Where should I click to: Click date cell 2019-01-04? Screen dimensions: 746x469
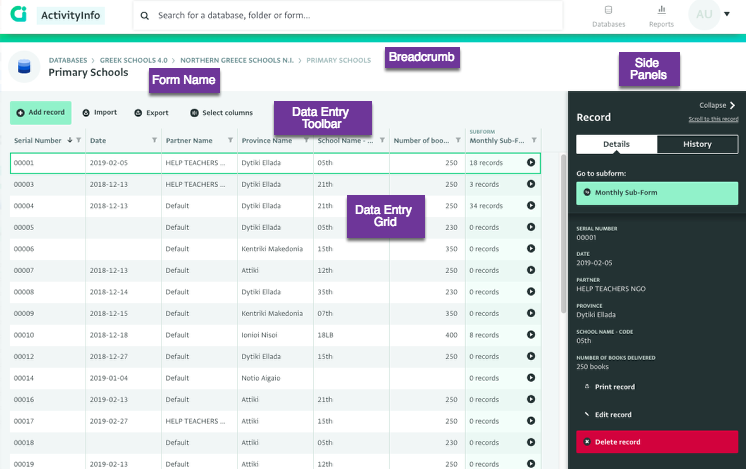click(123, 378)
